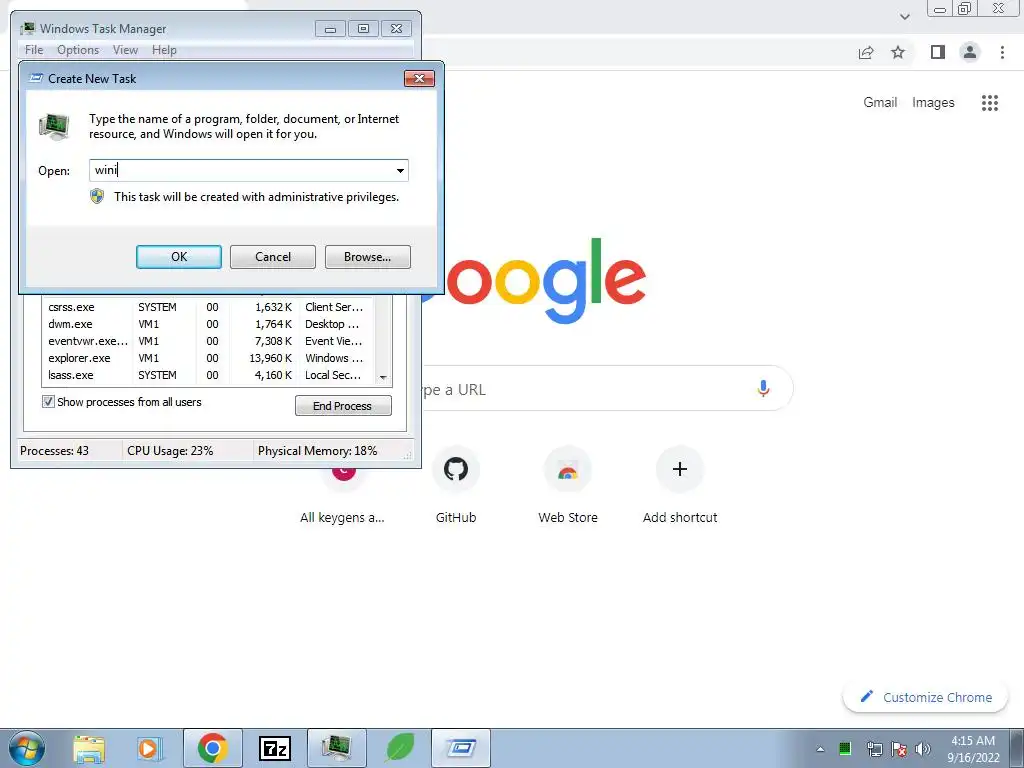1024x768 pixels.
Task: Select the dwm.exe process row
Action: click(x=209, y=324)
